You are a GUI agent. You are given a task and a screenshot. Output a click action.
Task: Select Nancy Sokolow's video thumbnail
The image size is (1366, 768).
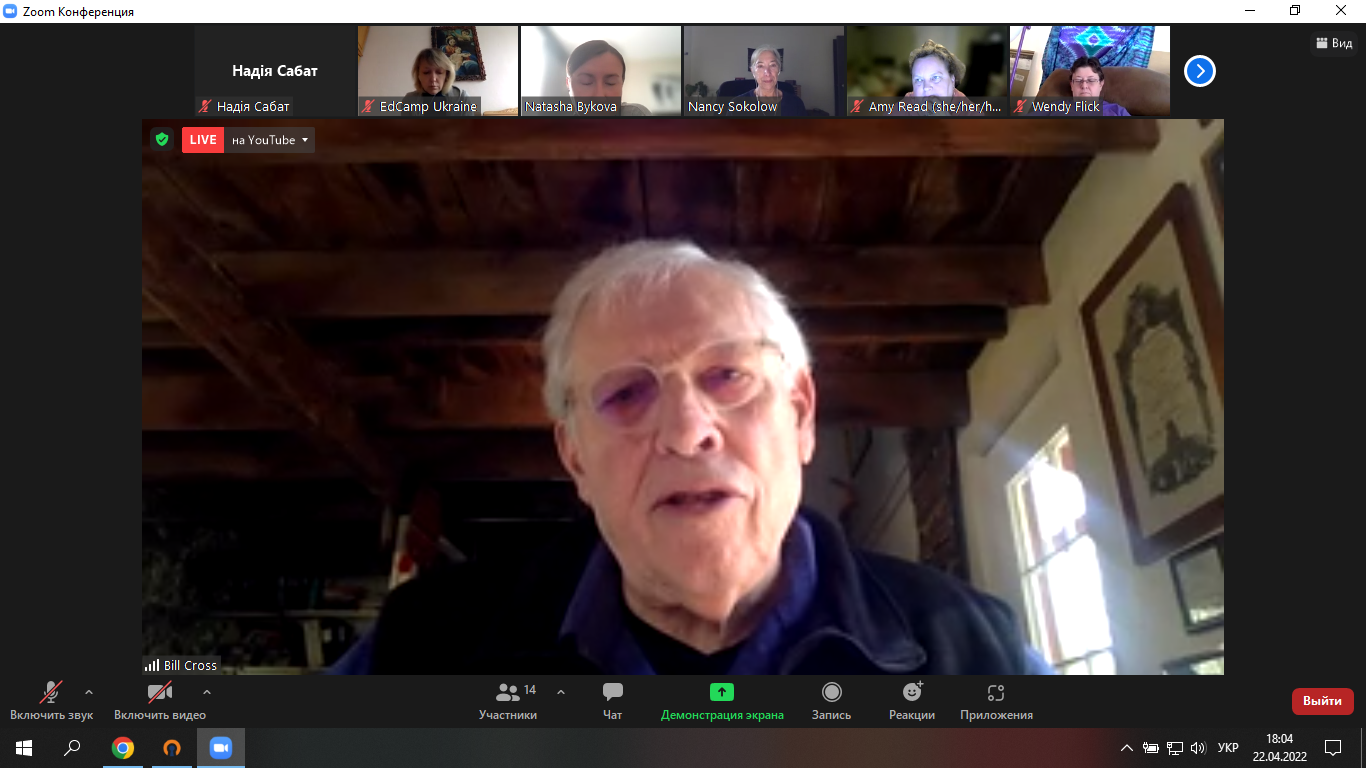[764, 71]
